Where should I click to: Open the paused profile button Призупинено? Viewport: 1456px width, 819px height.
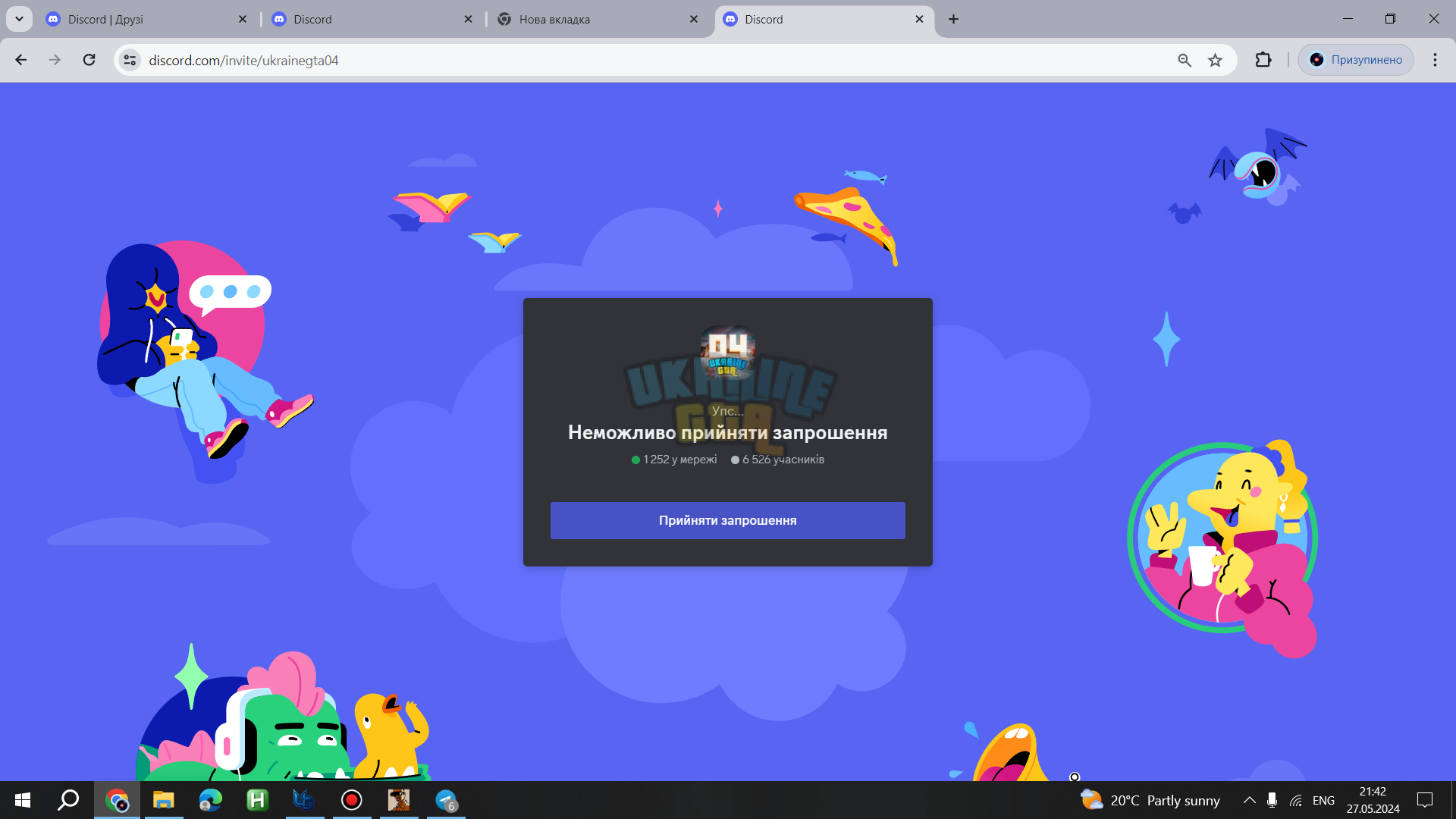pyautogui.click(x=1356, y=60)
